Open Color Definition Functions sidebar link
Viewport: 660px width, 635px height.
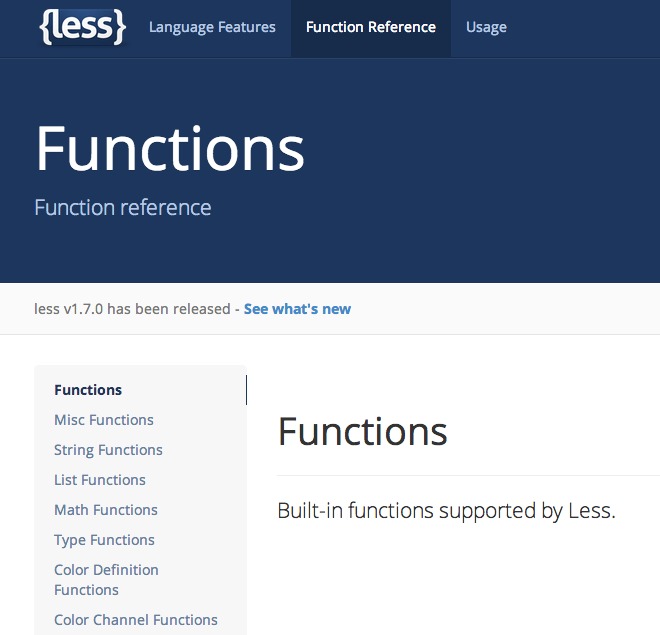[x=106, y=580]
